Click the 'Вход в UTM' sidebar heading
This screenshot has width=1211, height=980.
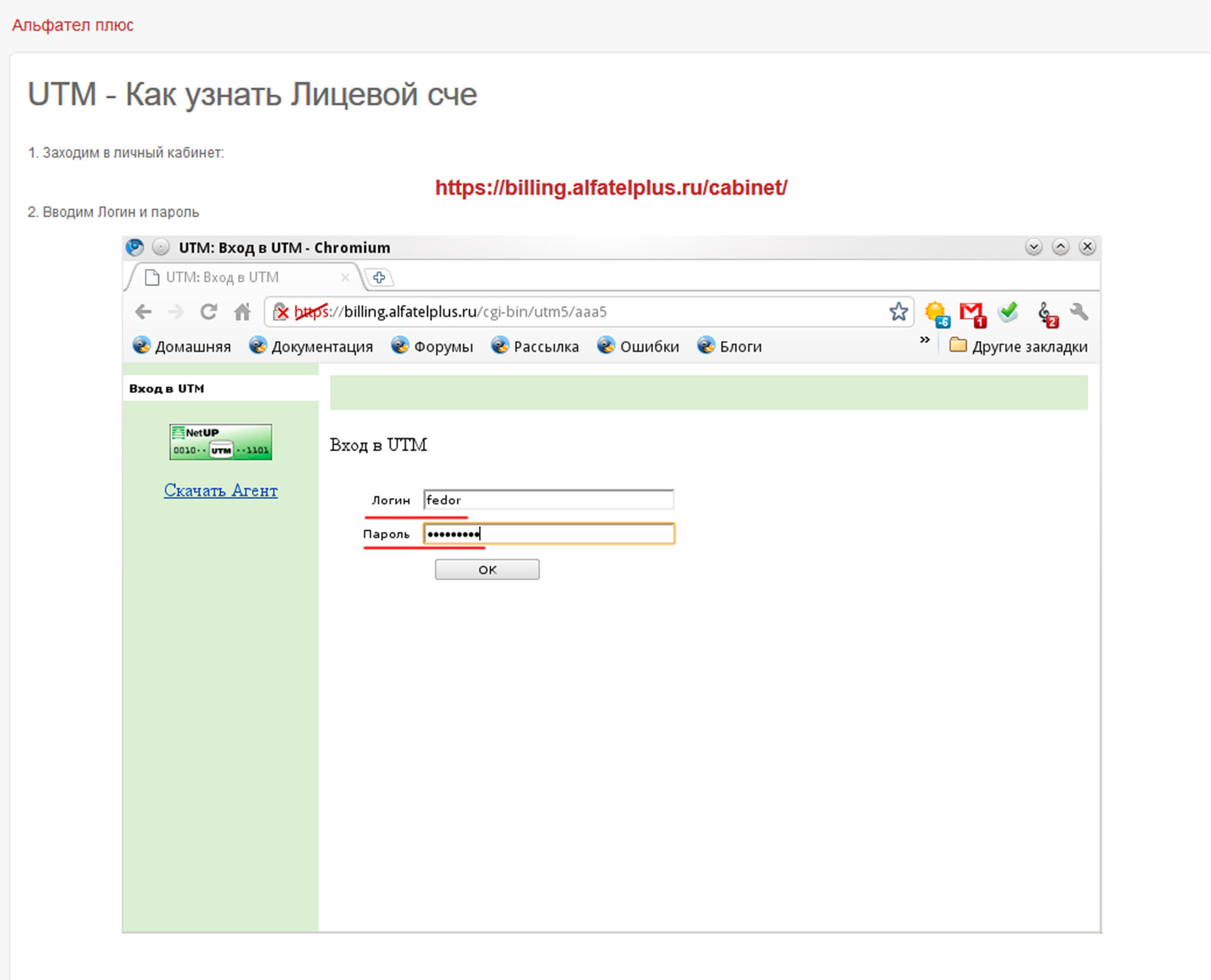(167, 388)
